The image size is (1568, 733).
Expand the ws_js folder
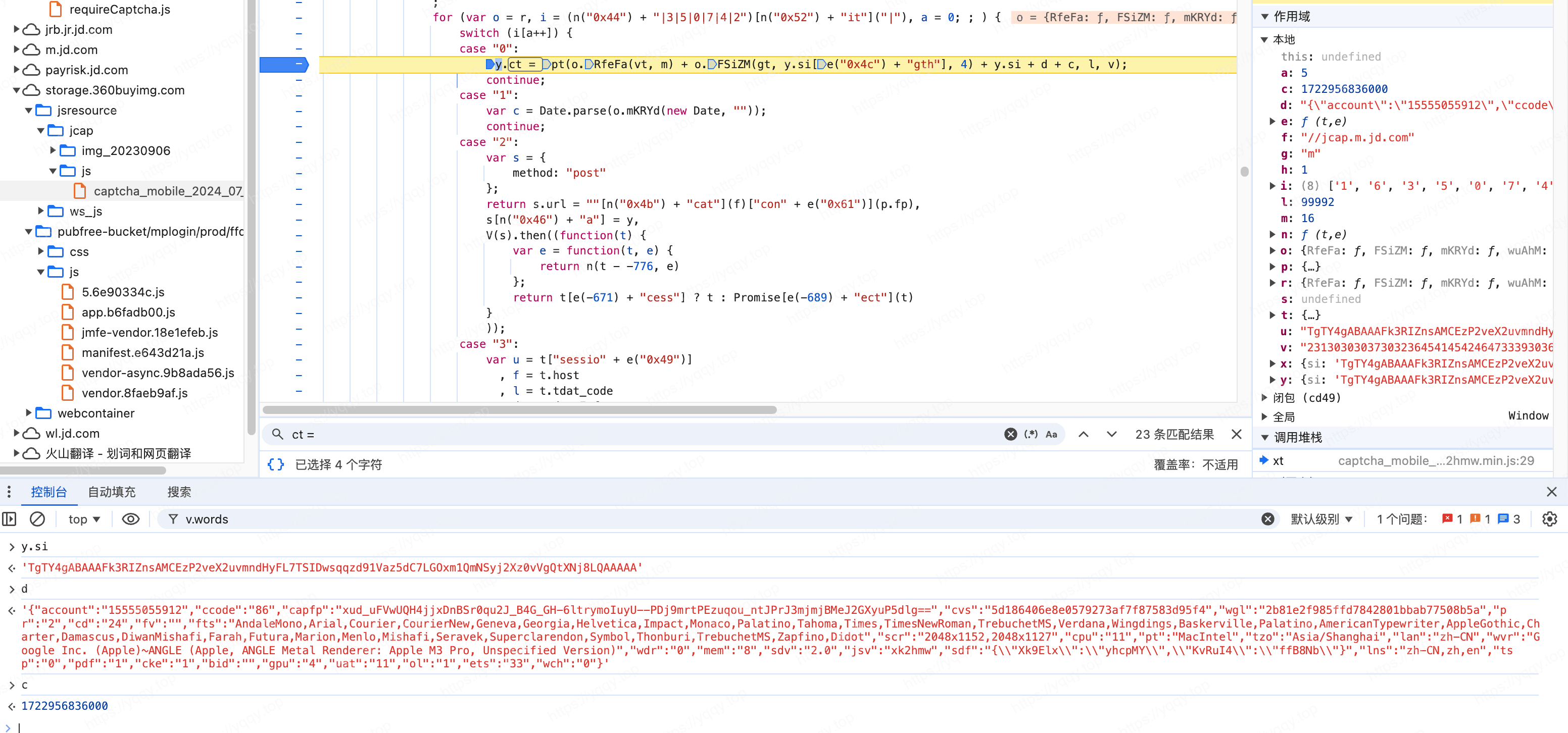tap(41, 211)
